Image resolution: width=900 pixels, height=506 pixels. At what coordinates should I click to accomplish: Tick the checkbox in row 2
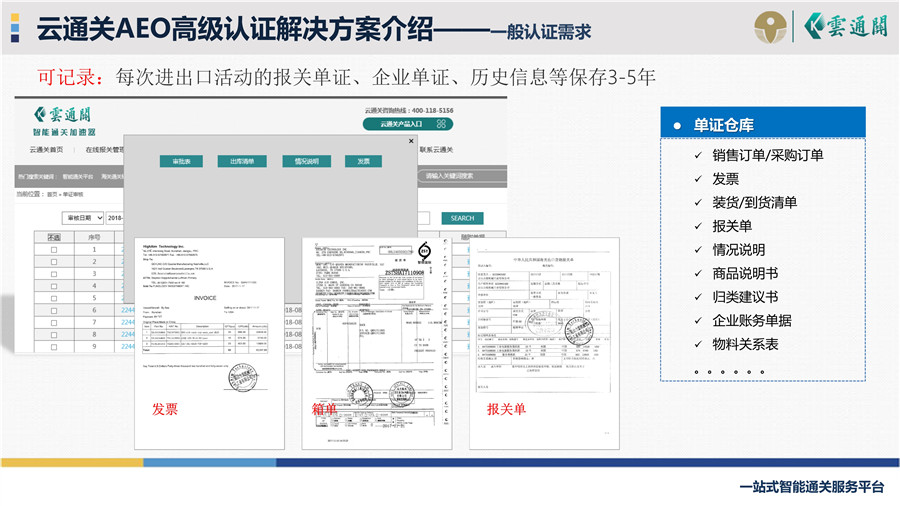click(x=54, y=262)
